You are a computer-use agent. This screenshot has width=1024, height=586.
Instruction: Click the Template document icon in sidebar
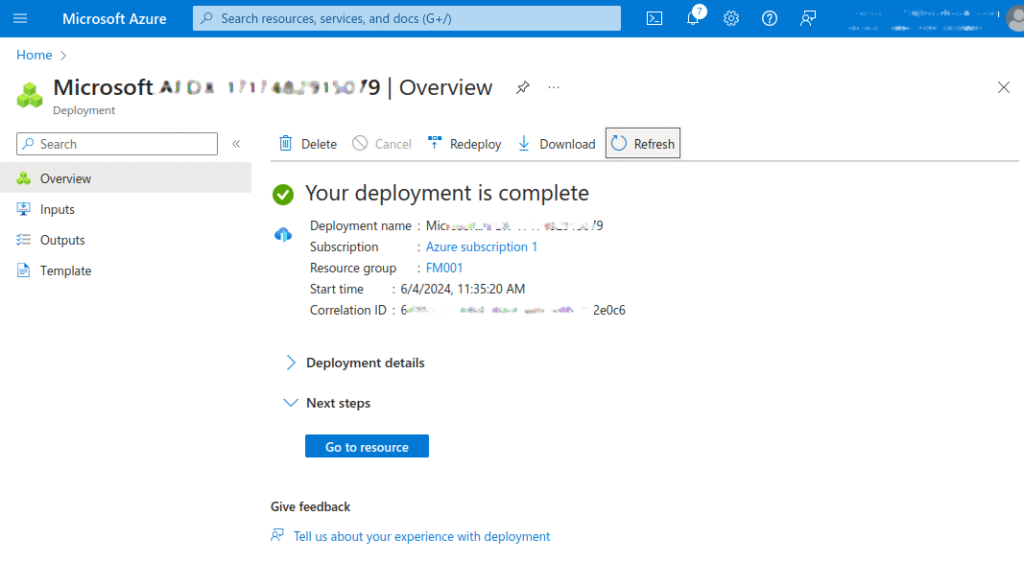24,270
